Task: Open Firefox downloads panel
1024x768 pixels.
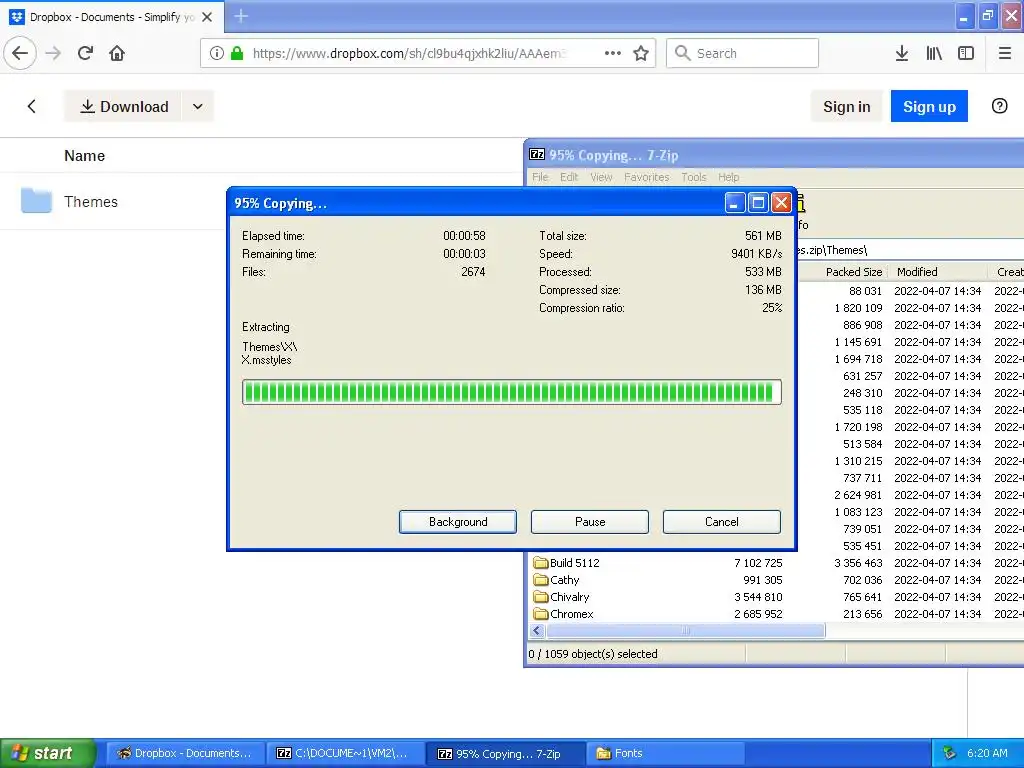Action: 902,53
